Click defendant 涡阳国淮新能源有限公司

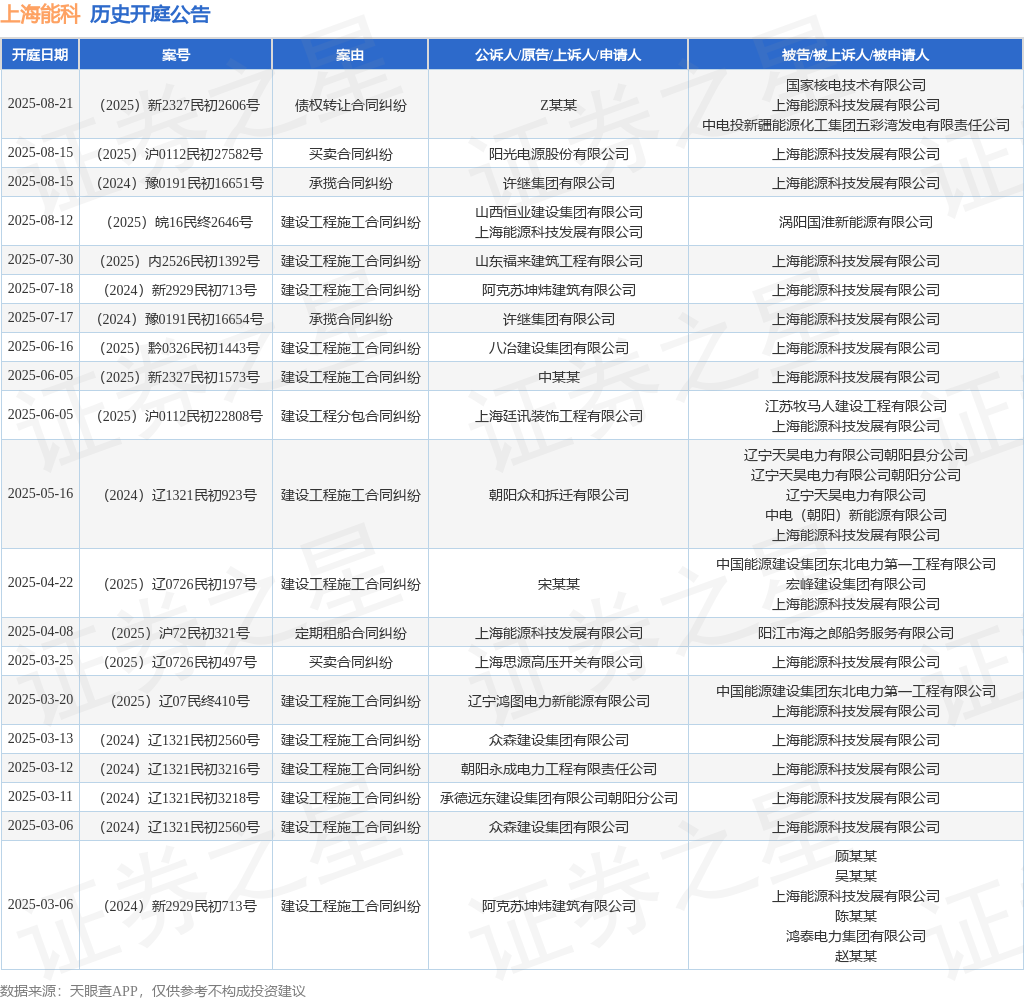coord(856,222)
